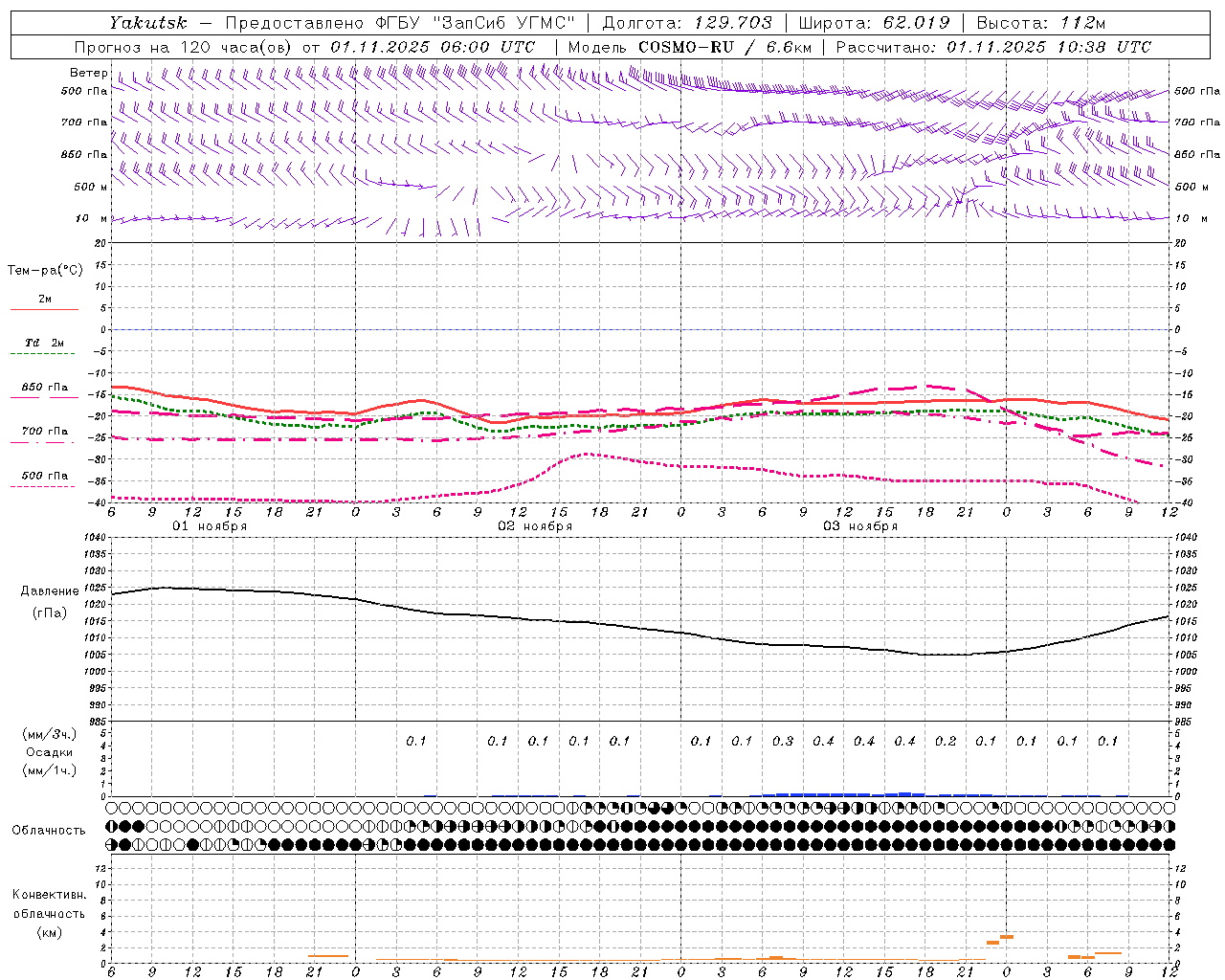
Task: Click the 'Давление' pressure panel label
Action: tap(50, 591)
